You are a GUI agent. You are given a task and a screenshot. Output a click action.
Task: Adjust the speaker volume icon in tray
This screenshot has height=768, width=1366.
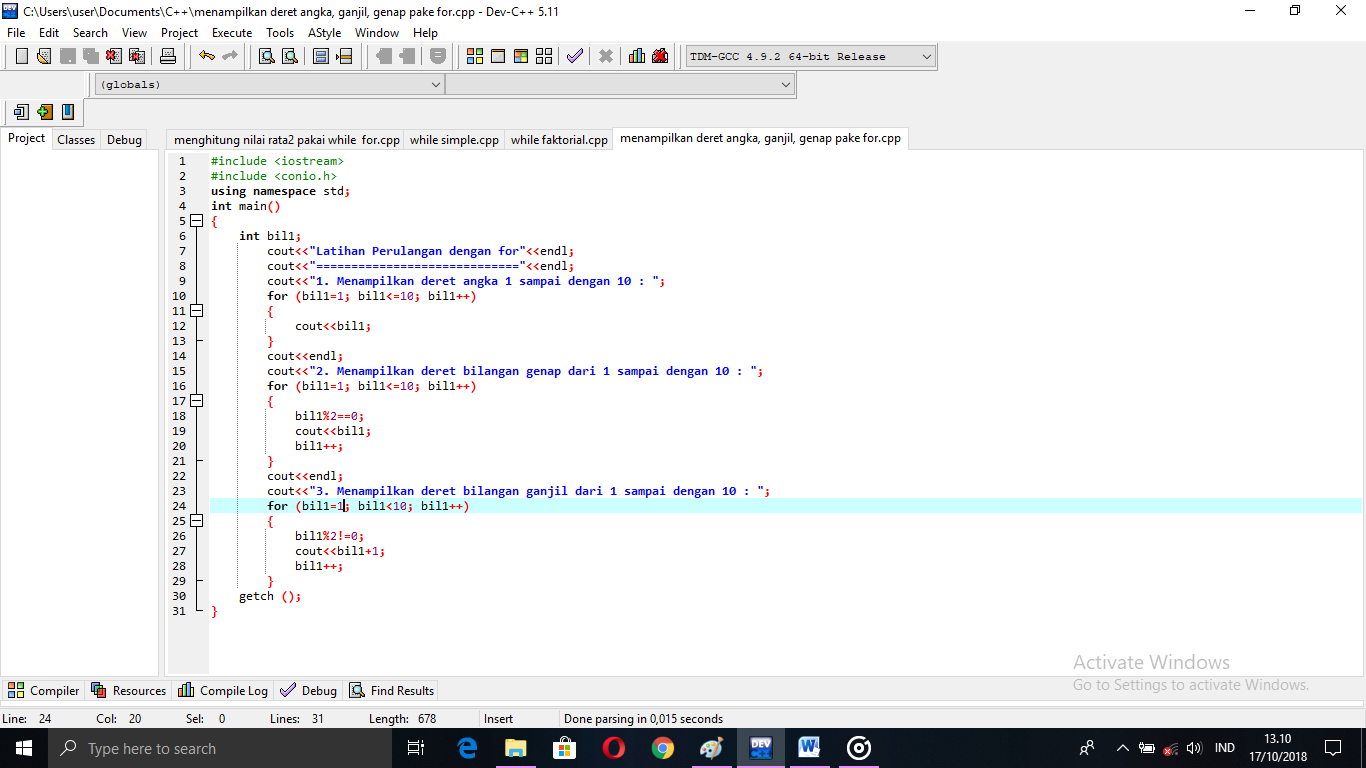tap(1196, 747)
